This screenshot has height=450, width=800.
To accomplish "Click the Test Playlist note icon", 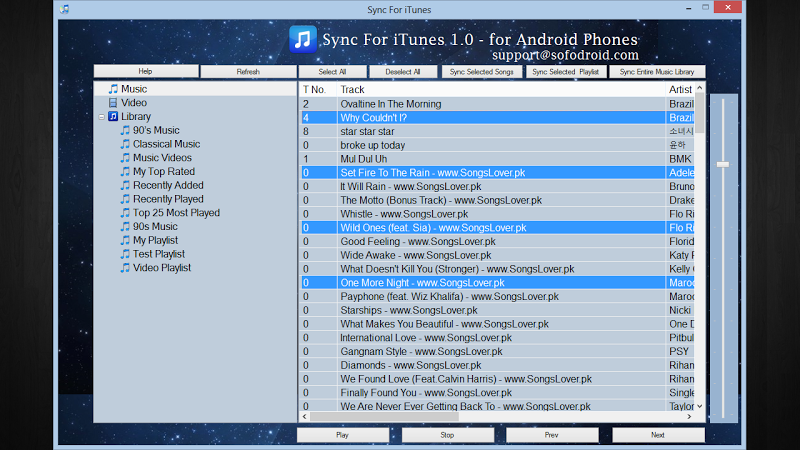I will point(125,254).
